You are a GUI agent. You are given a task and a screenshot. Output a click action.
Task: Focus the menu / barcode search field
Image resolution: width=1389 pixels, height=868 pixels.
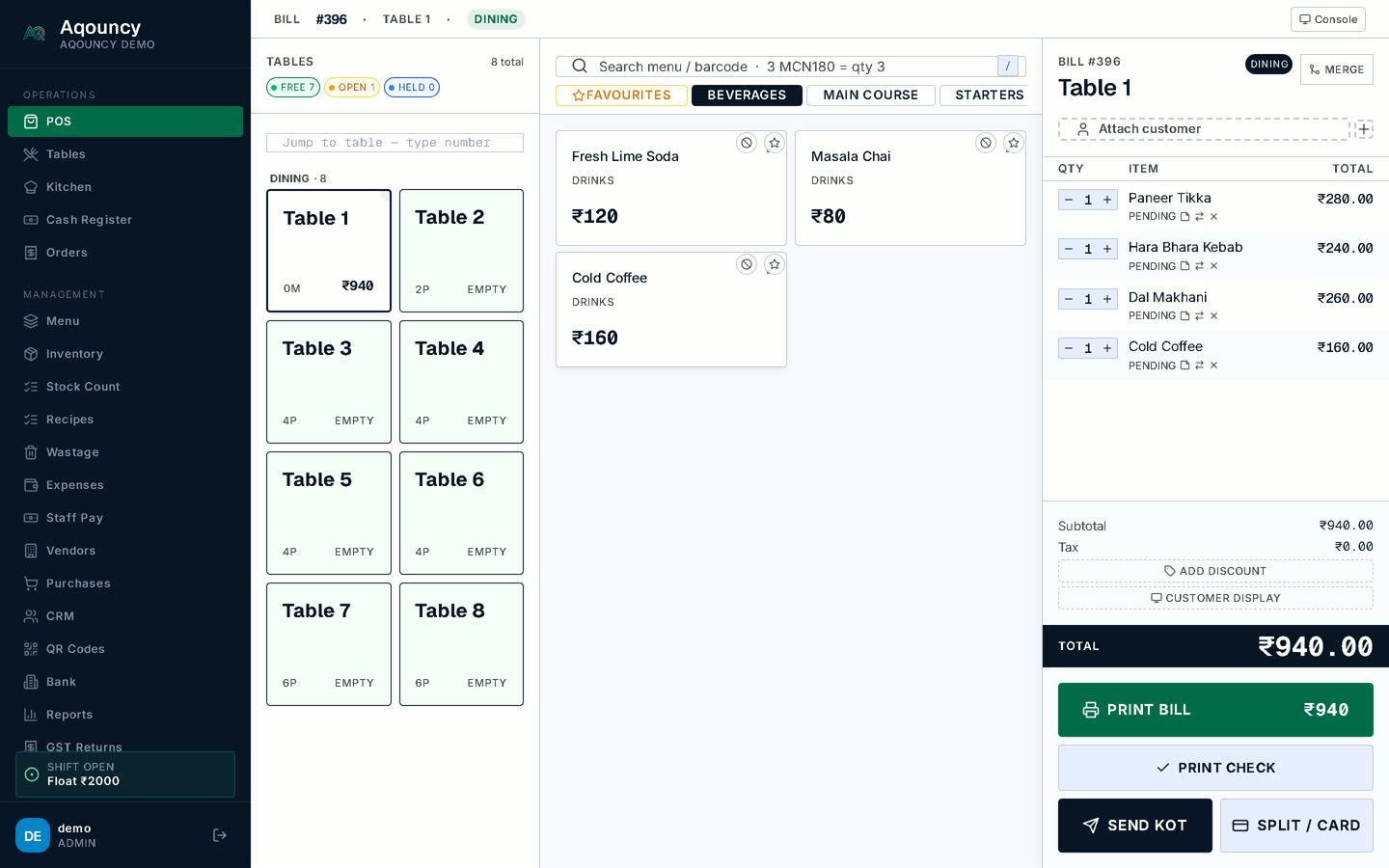[x=791, y=67]
